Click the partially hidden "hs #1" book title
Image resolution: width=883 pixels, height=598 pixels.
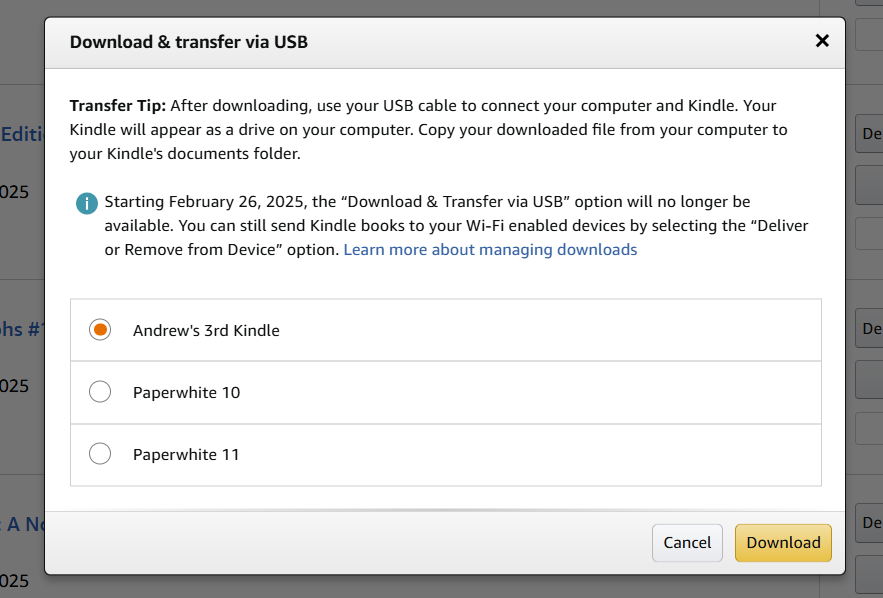pos(21,329)
